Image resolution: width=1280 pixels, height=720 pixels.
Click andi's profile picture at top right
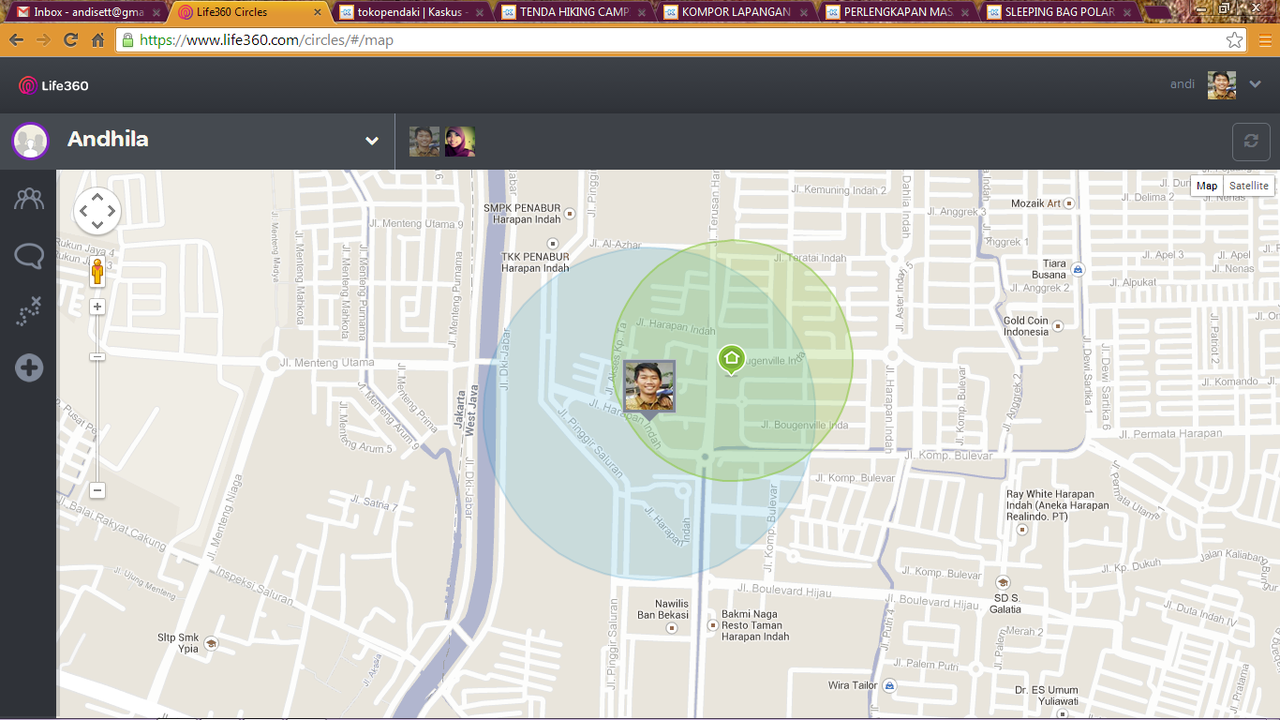click(x=1222, y=85)
